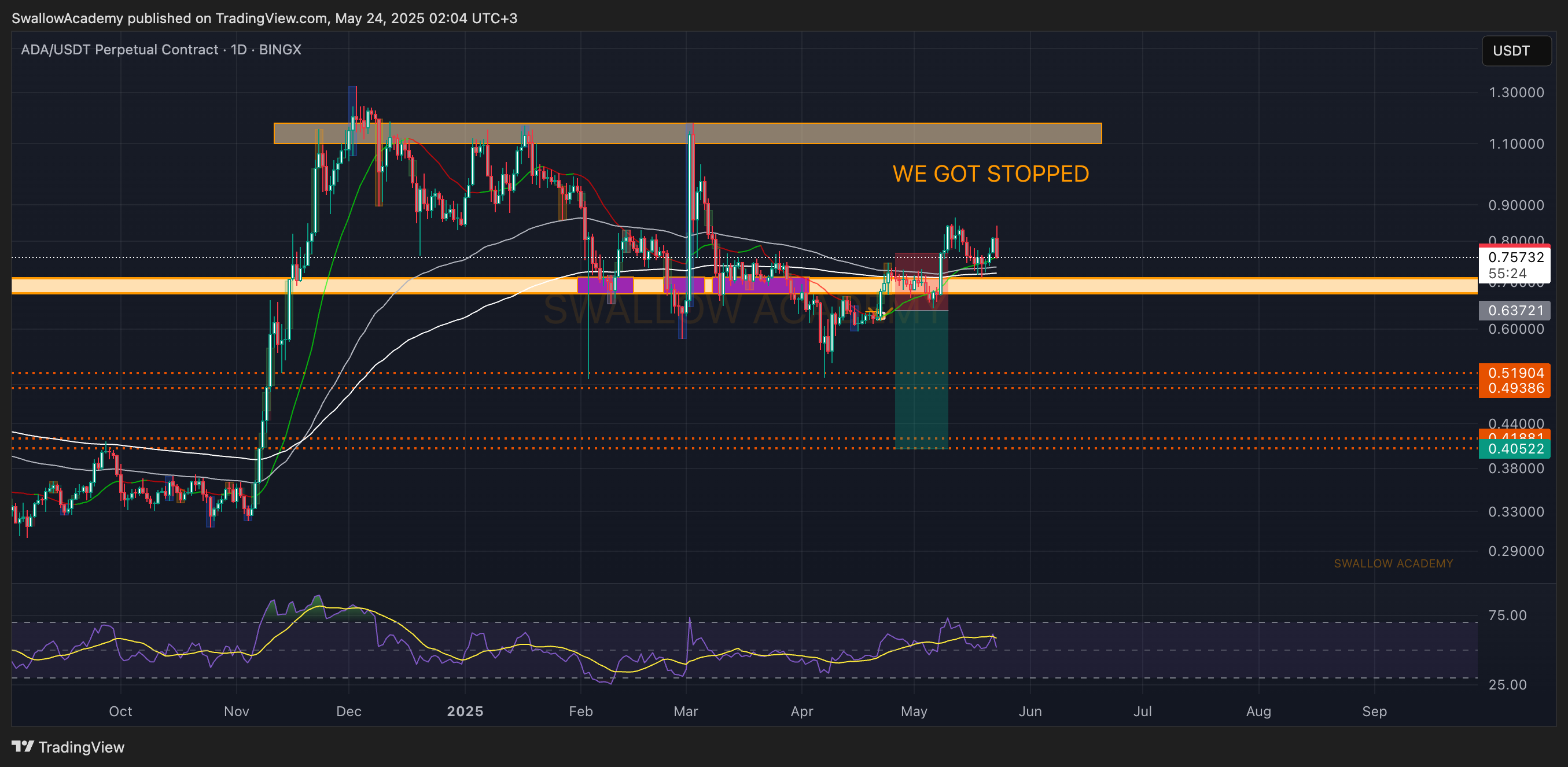This screenshot has height=767, width=1568.
Task: Click the Apr time axis label
Action: coord(802,711)
